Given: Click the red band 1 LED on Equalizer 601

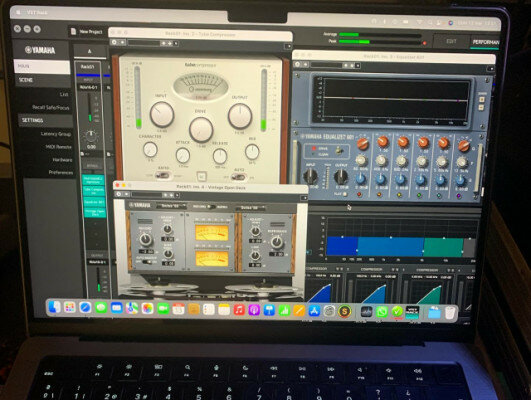Looking at the screenshot, I should pyautogui.click(x=359, y=194).
